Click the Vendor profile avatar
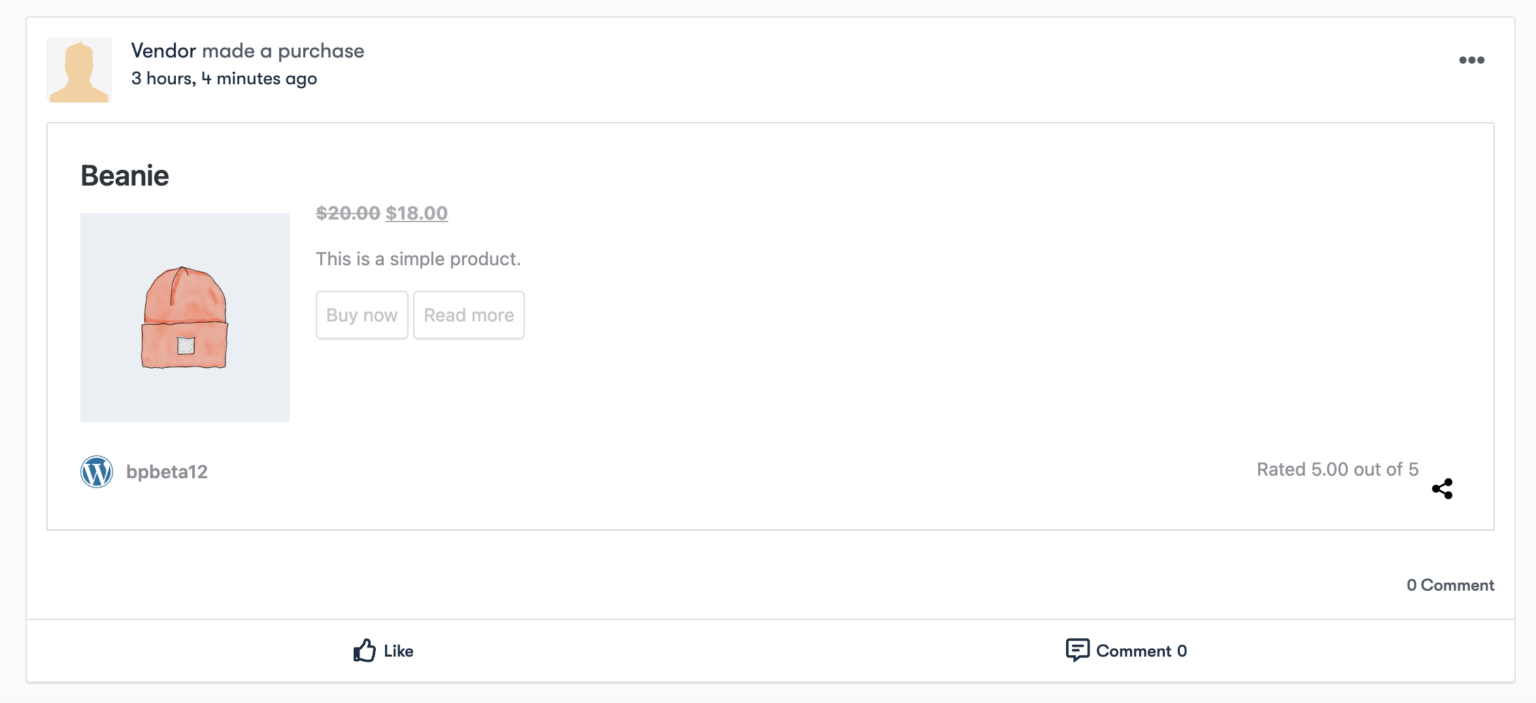 [79, 70]
